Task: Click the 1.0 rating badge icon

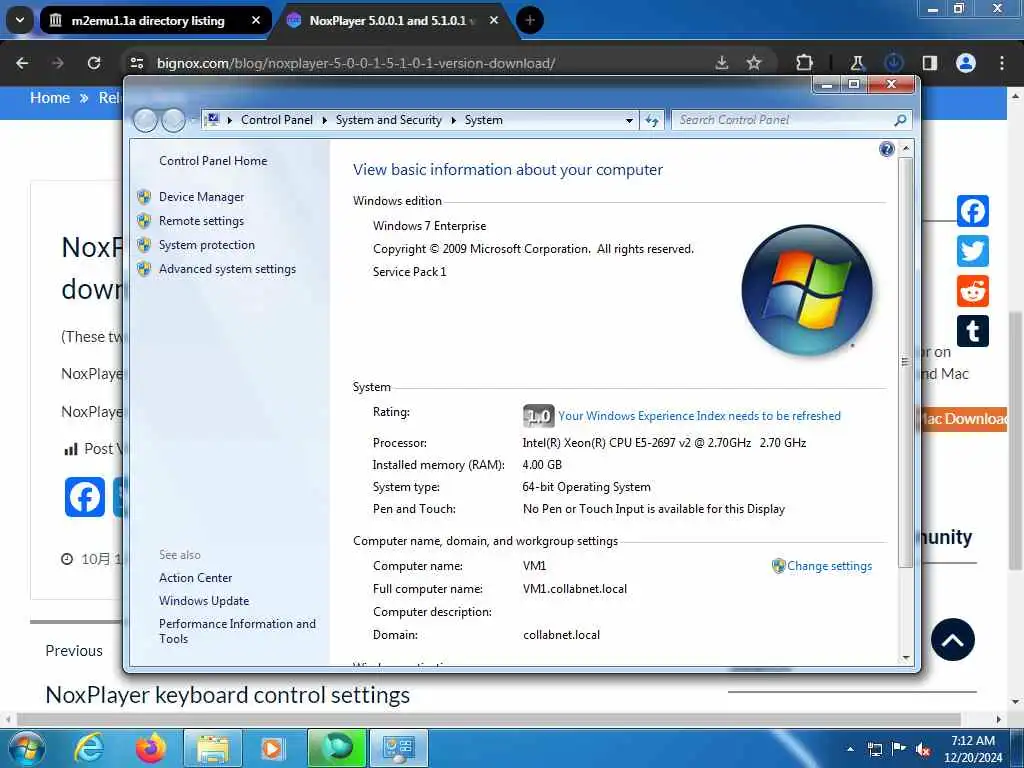Action: 538,416
